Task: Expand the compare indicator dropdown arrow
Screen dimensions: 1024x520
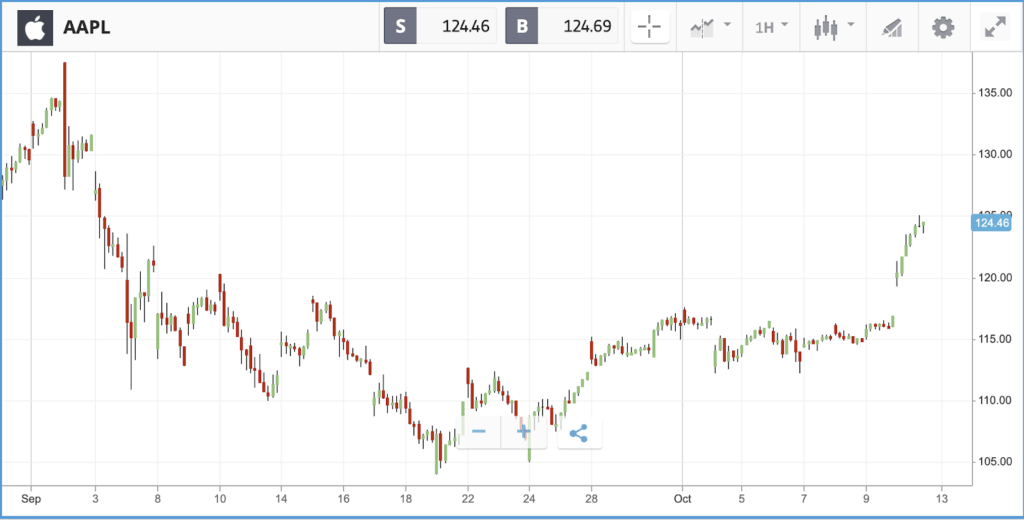Action: pos(727,25)
